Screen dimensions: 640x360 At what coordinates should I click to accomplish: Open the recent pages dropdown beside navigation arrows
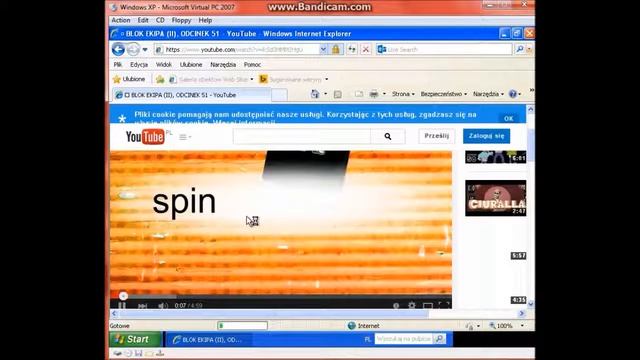coord(145,50)
